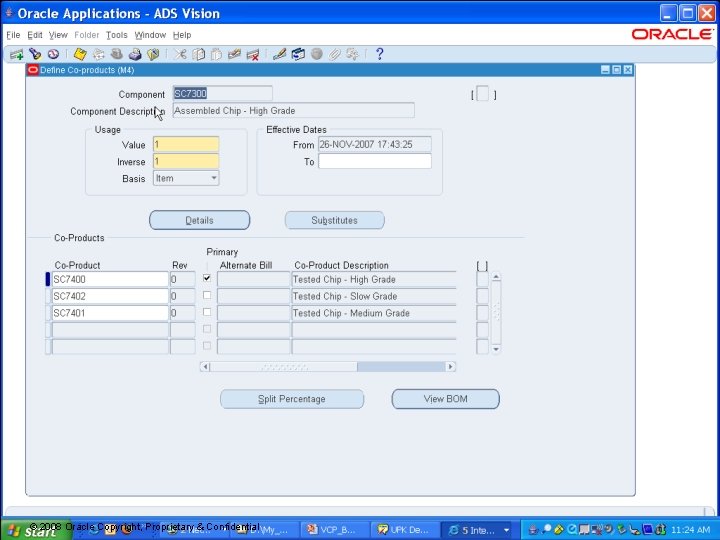
Task: Open the Basis dropdown showing Item
Action: click(x=186, y=178)
